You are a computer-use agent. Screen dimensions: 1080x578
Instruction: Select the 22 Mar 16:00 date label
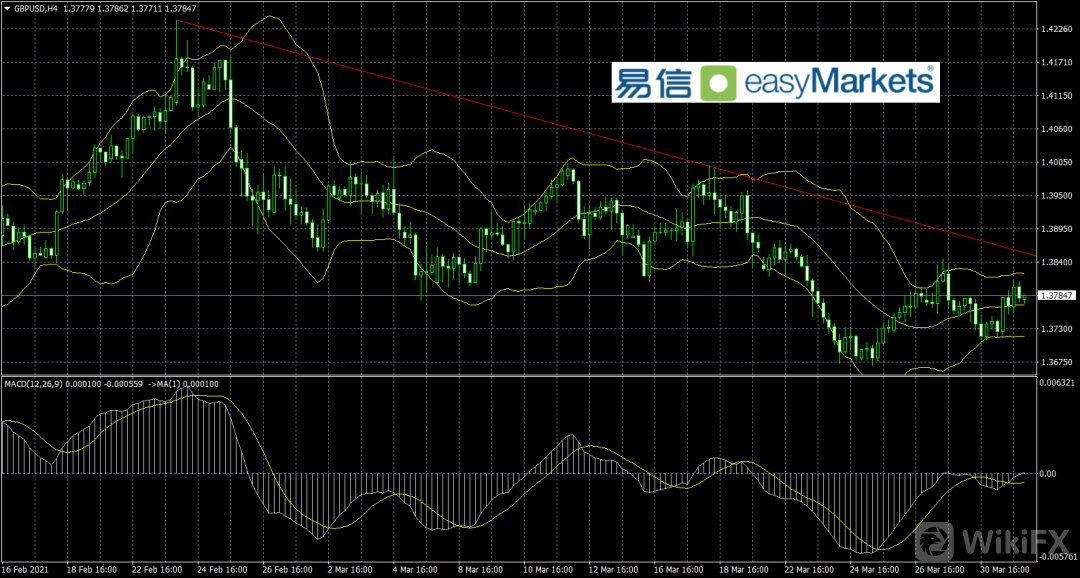point(807,570)
